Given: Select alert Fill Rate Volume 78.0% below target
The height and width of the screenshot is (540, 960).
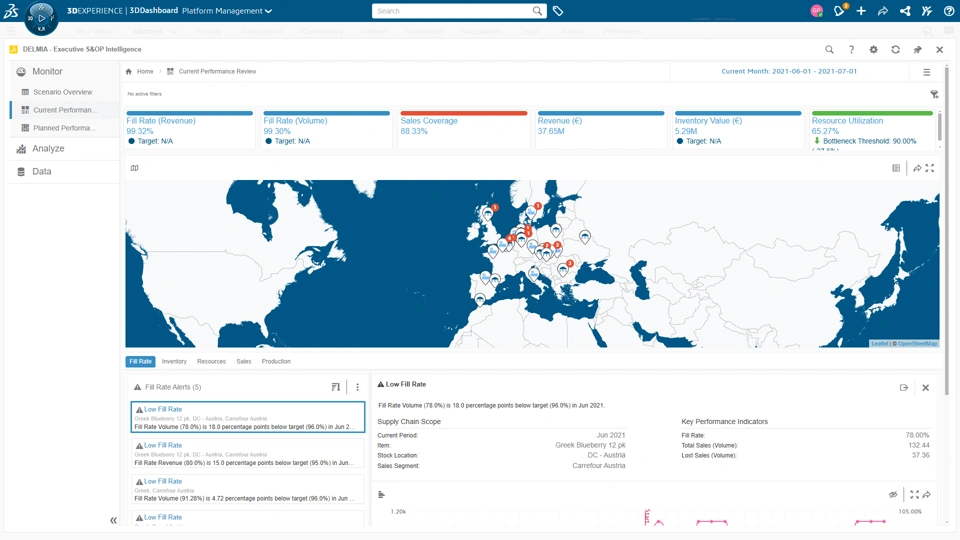Looking at the screenshot, I should (x=248, y=418).
